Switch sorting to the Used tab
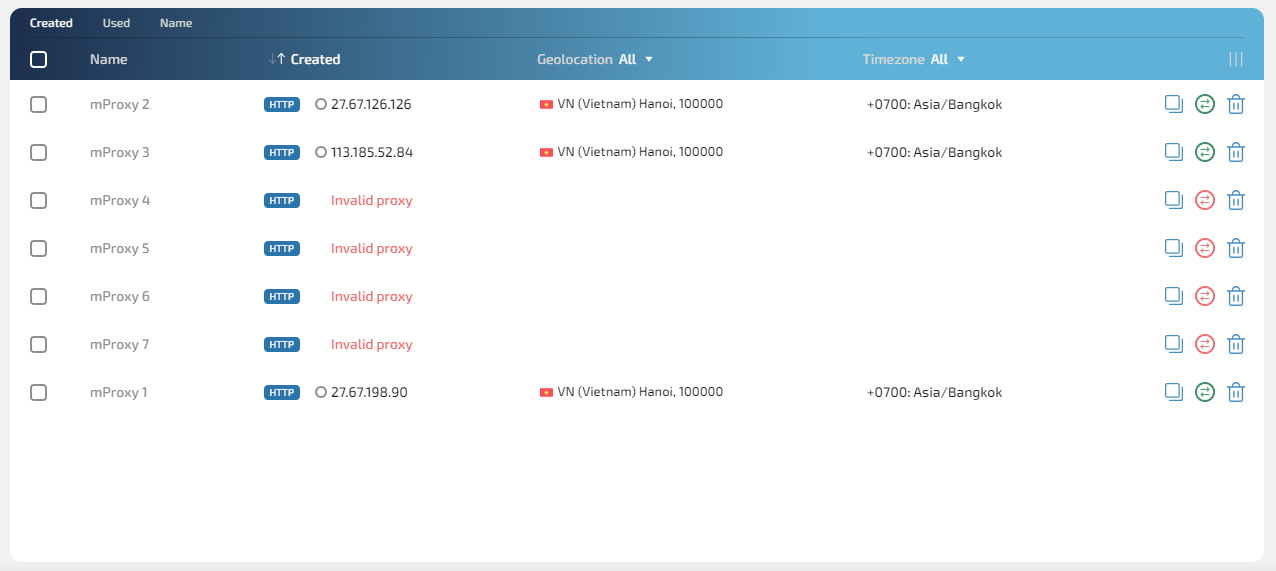This screenshot has height=571, width=1276. point(116,23)
